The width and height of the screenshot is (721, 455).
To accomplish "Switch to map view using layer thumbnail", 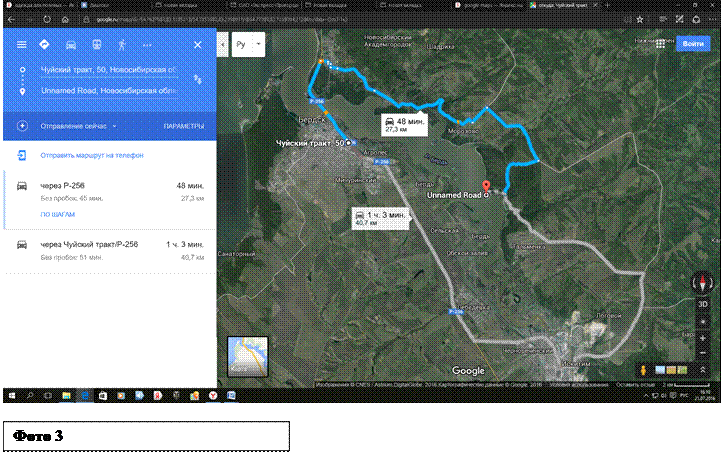I will (x=247, y=357).
